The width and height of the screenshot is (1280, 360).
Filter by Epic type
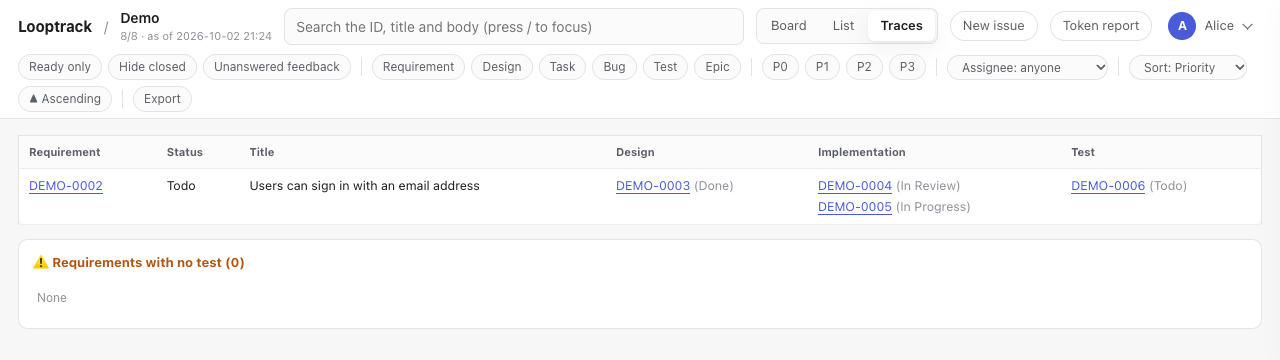(717, 67)
